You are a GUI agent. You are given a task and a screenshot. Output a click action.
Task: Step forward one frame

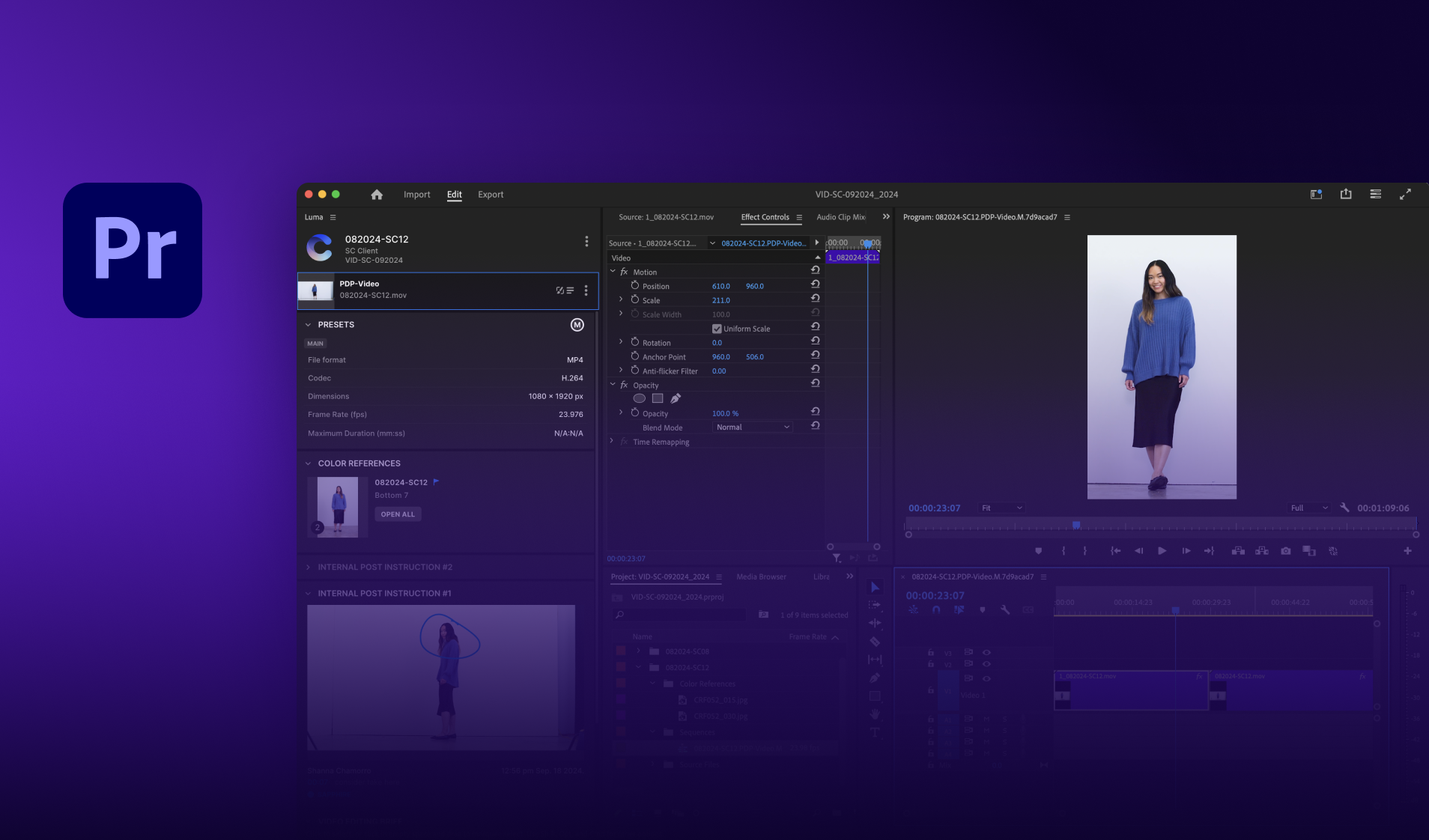coord(1186,551)
